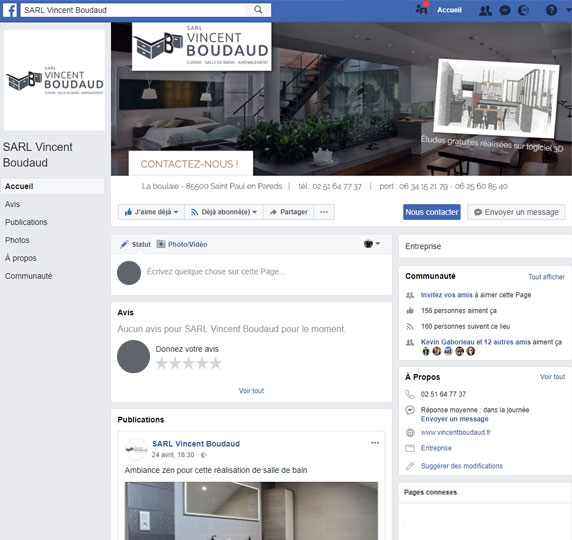Viewport: 572px width, 540px height.
Task: Open the help question mark icon
Action: click(551, 10)
